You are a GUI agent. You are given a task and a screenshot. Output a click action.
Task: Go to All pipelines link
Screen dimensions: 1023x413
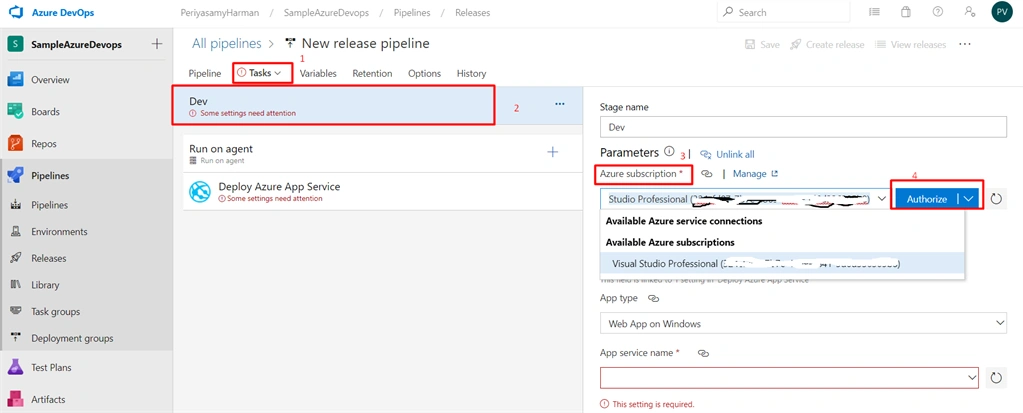click(x=226, y=44)
